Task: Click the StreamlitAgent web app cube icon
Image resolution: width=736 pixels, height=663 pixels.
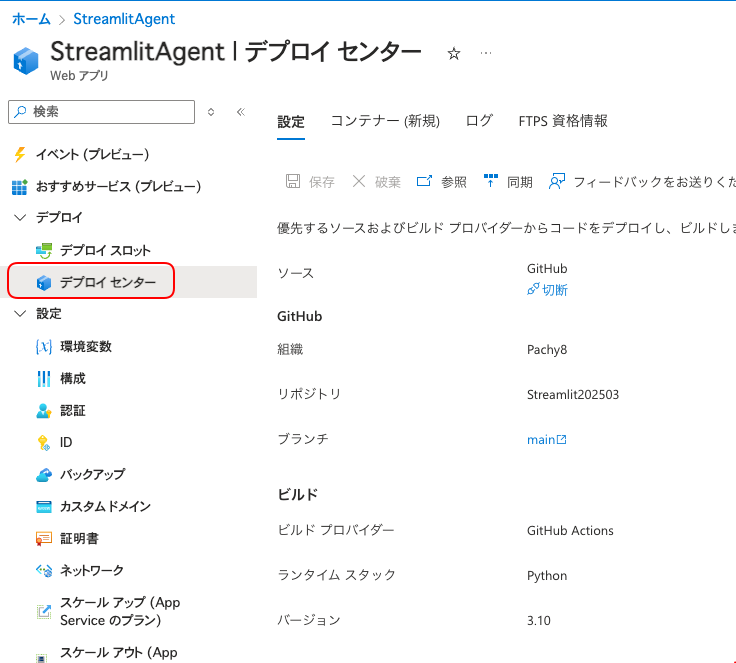Action: 26,61
